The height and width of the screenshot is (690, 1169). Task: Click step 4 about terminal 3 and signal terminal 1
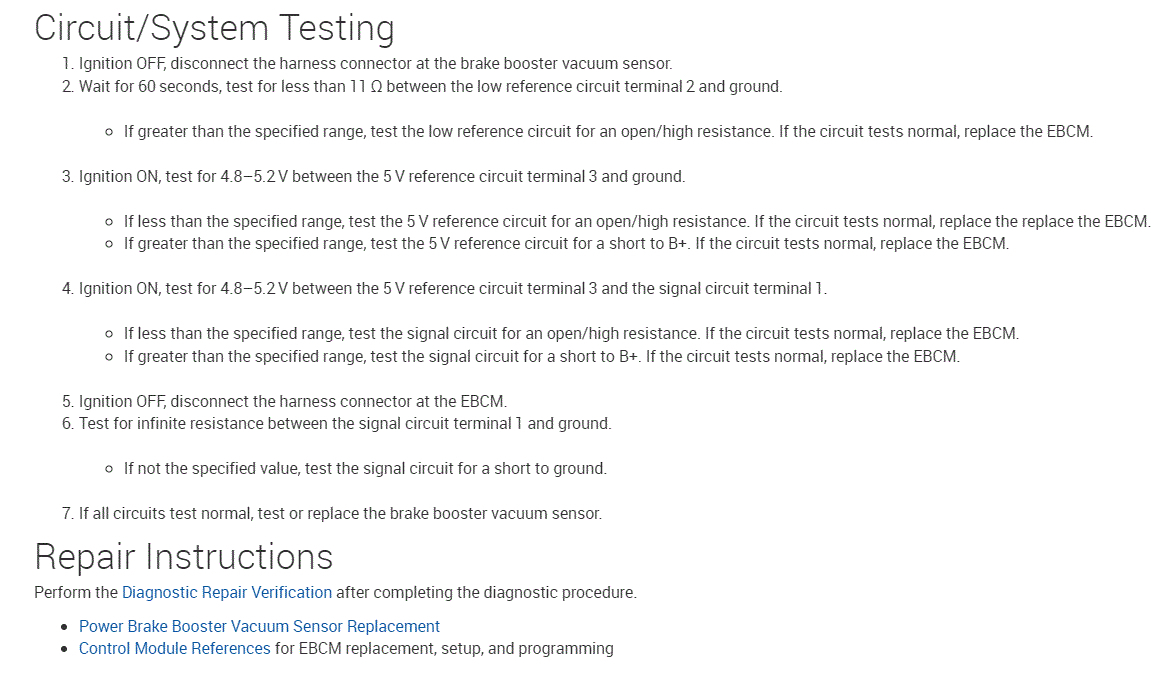tap(444, 288)
